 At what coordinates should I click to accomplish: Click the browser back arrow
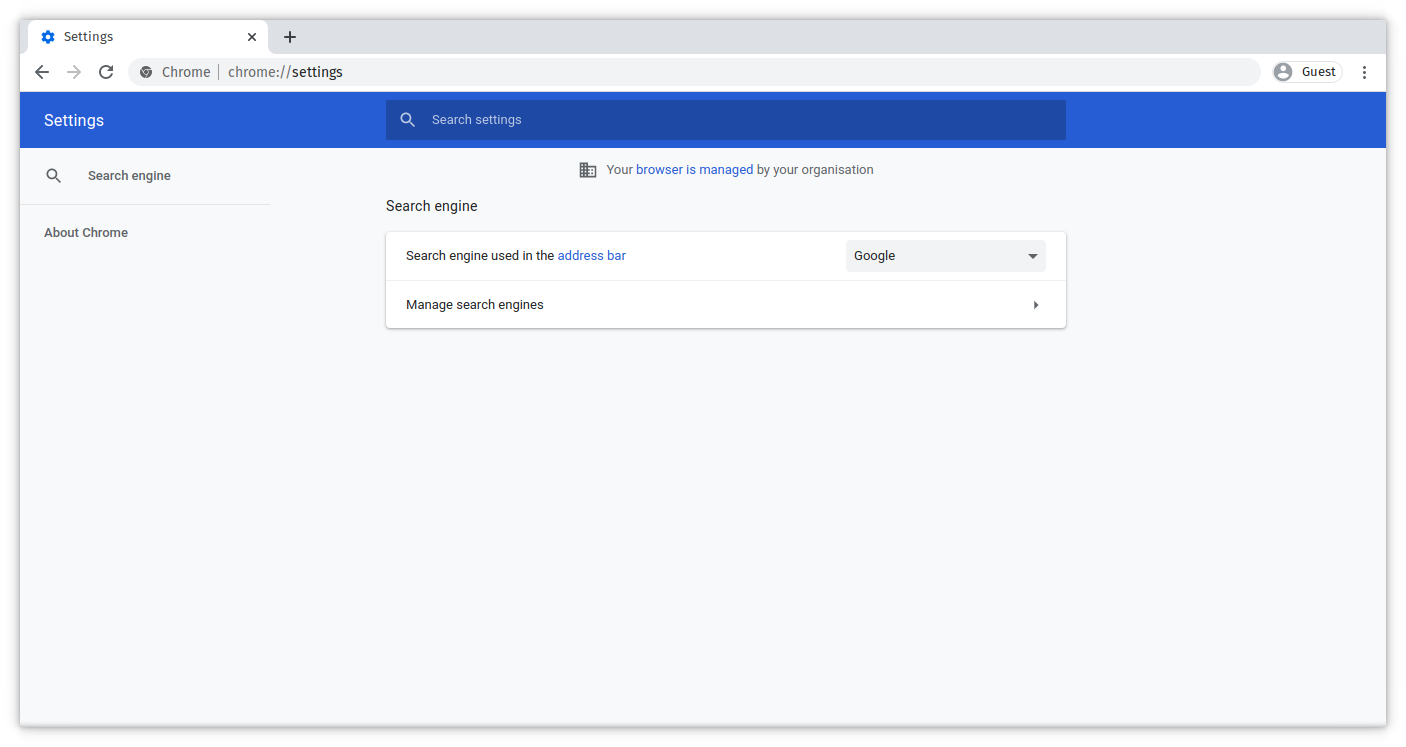pos(42,72)
